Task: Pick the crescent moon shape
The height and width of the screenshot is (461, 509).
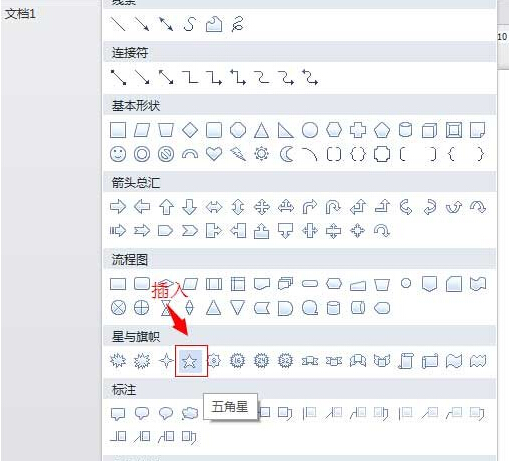Action: click(x=286, y=154)
